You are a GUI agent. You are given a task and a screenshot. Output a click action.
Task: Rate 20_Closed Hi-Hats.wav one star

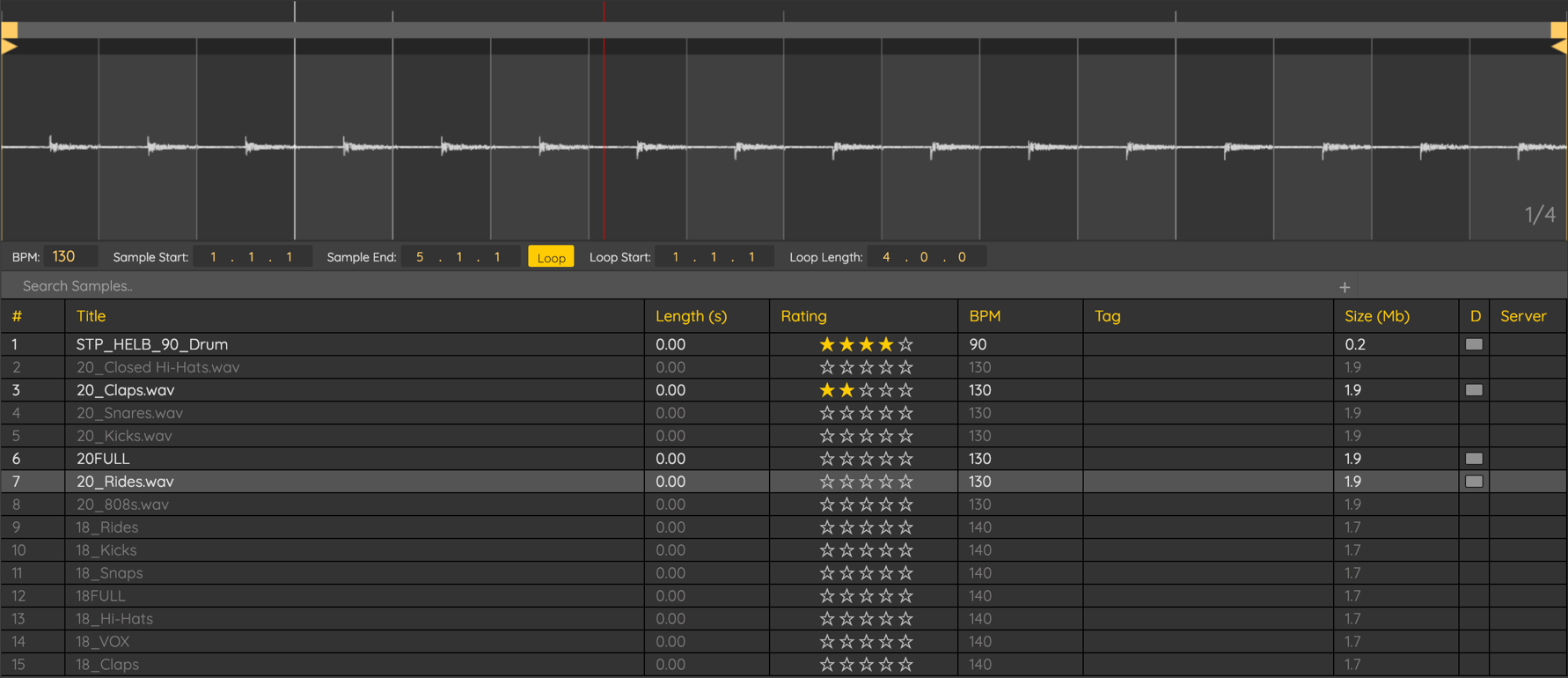(x=827, y=367)
